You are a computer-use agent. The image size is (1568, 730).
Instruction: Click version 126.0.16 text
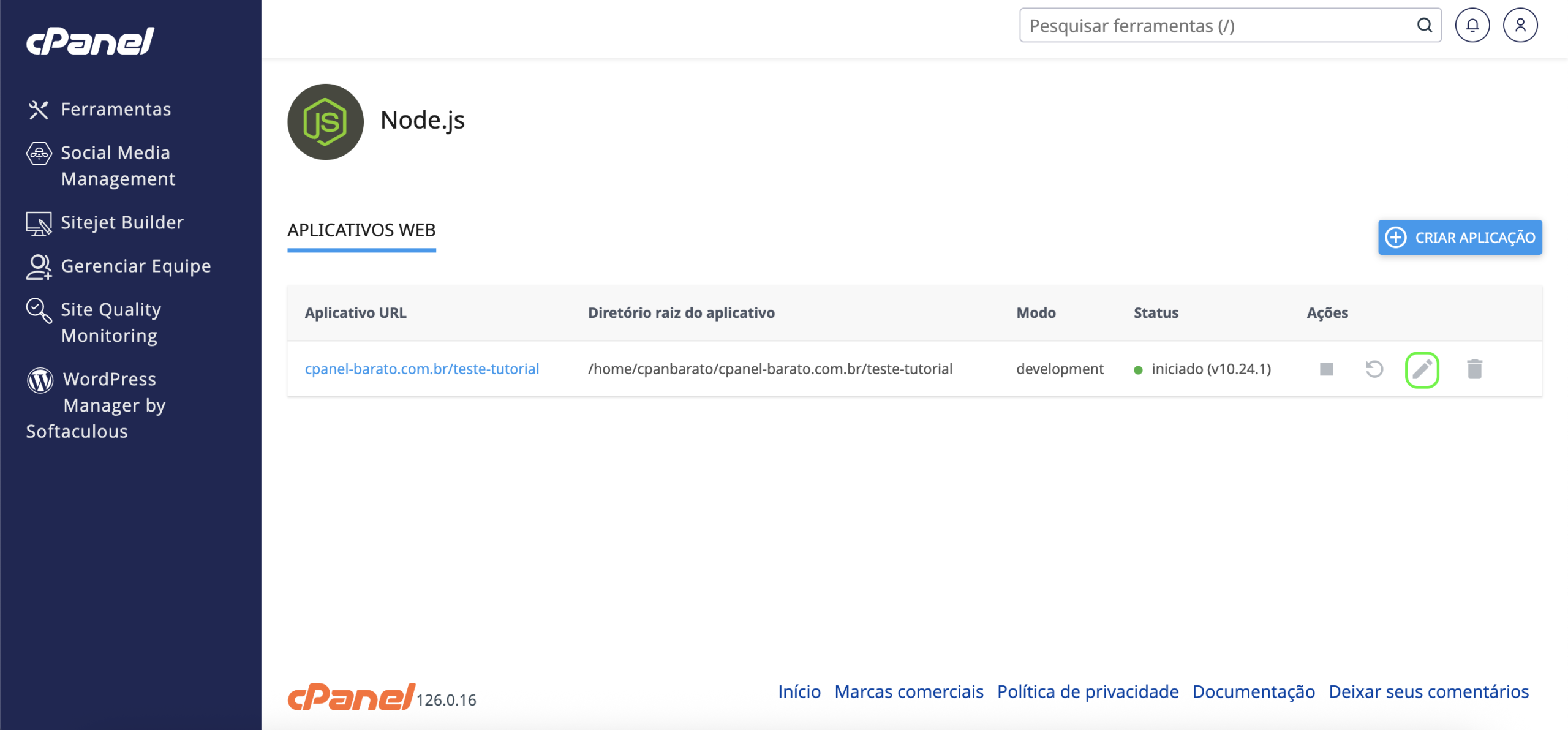(x=447, y=699)
